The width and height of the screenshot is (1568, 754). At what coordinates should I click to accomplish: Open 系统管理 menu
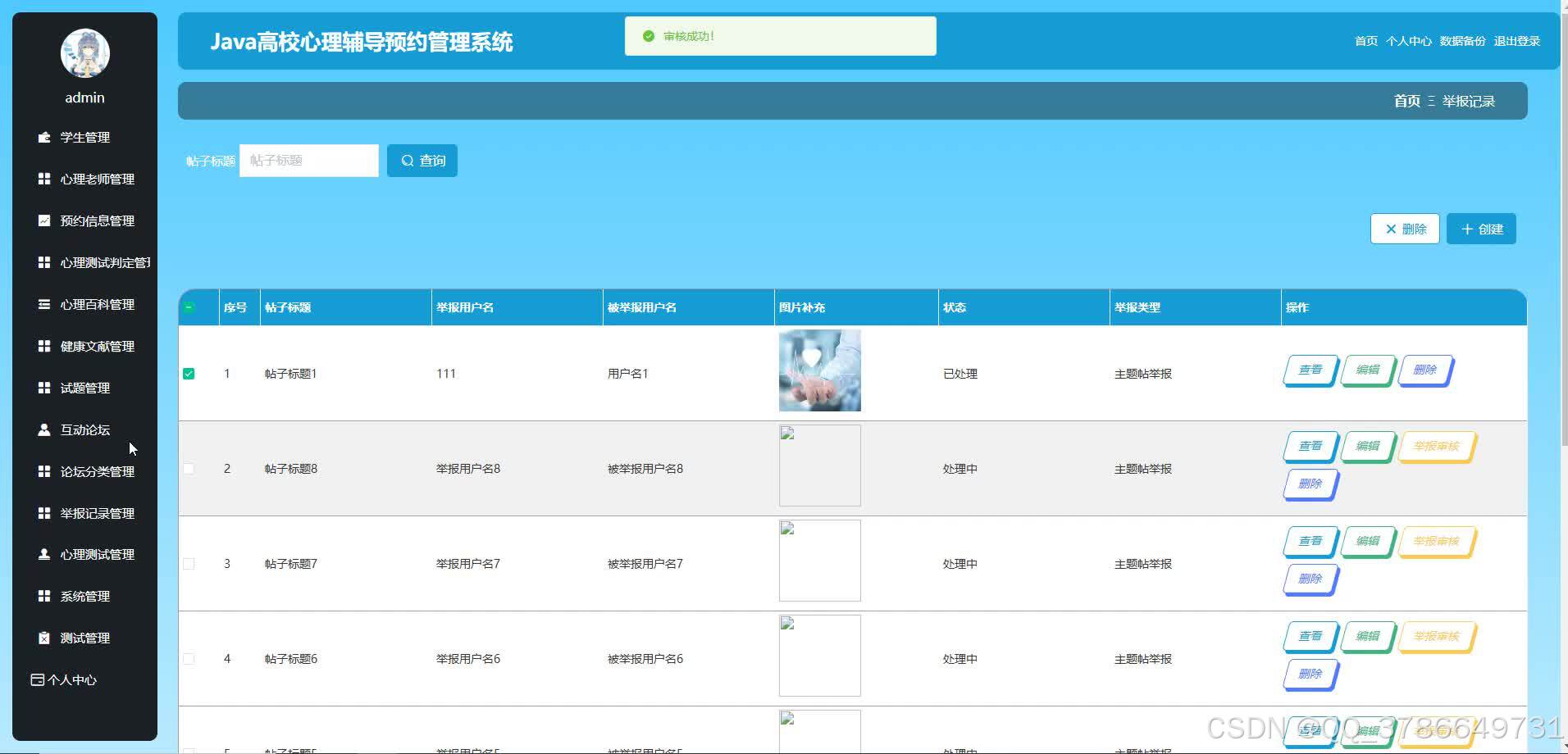[85, 596]
